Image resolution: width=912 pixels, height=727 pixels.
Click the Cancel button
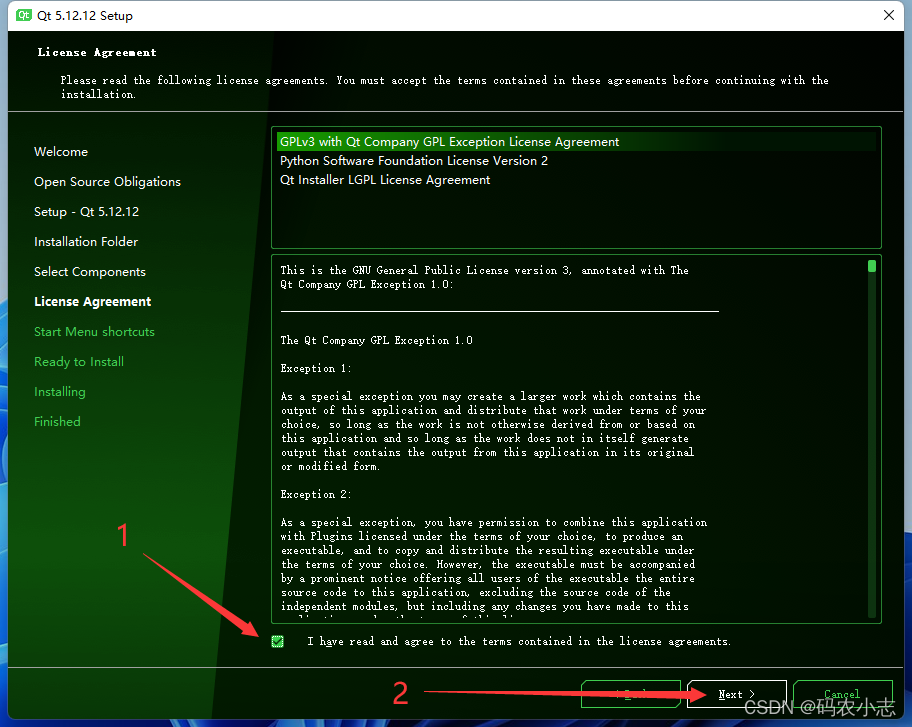click(x=842, y=693)
